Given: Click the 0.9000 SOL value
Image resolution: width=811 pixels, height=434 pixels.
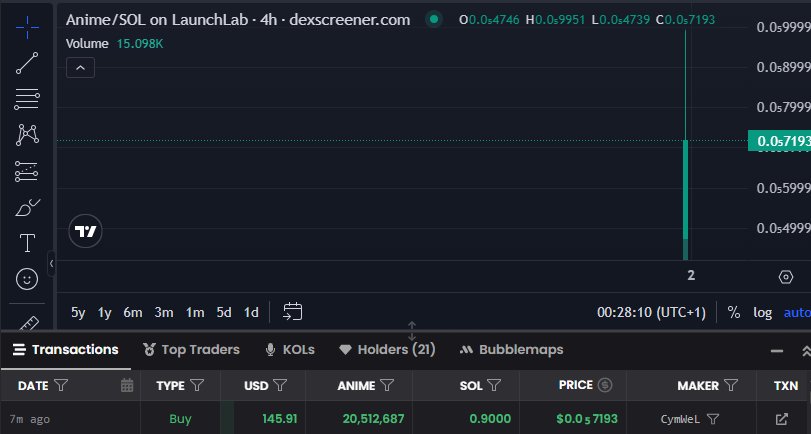Looking at the screenshot, I should (490, 419).
